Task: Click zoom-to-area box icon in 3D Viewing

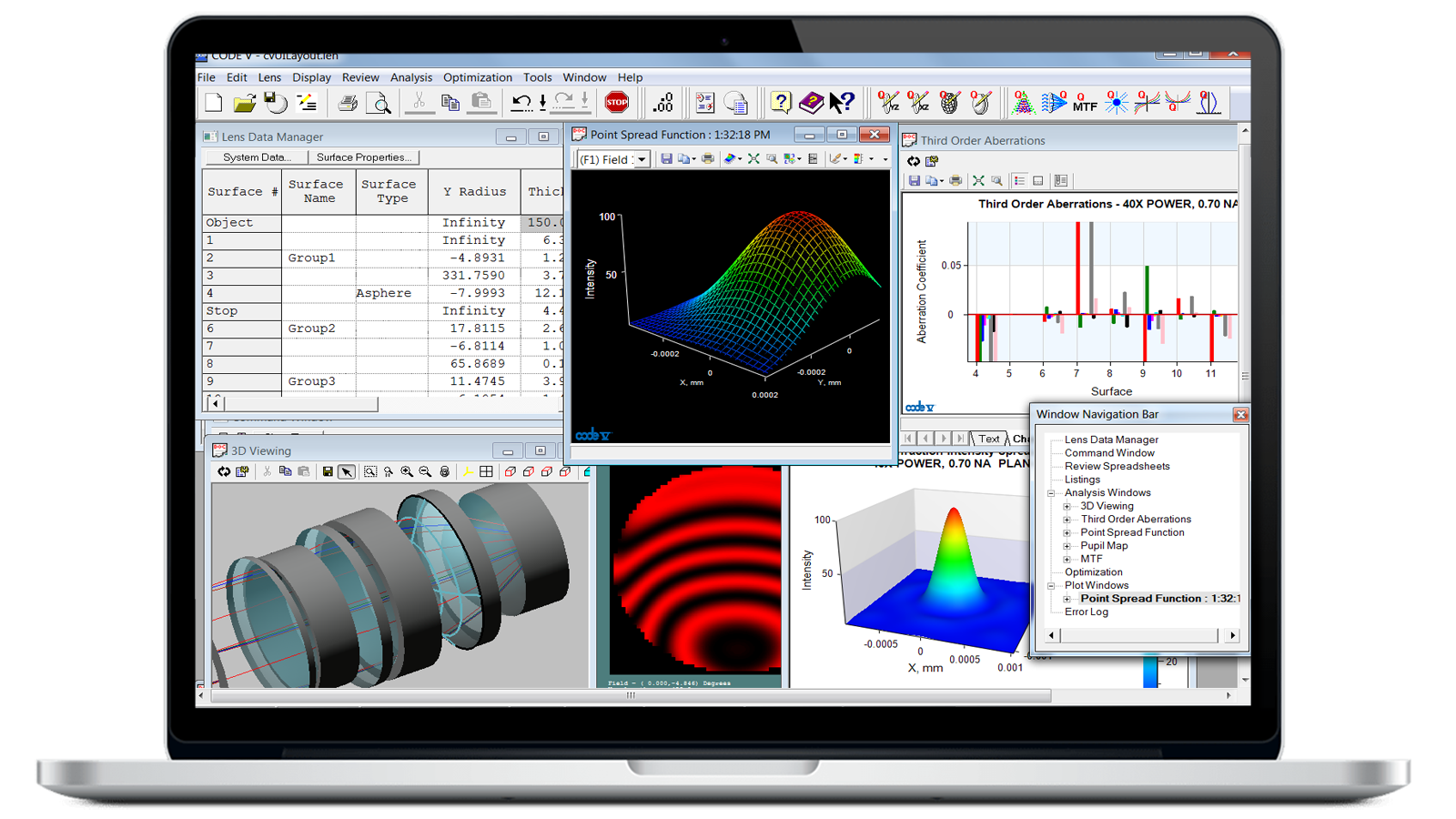Action: coord(370,471)
